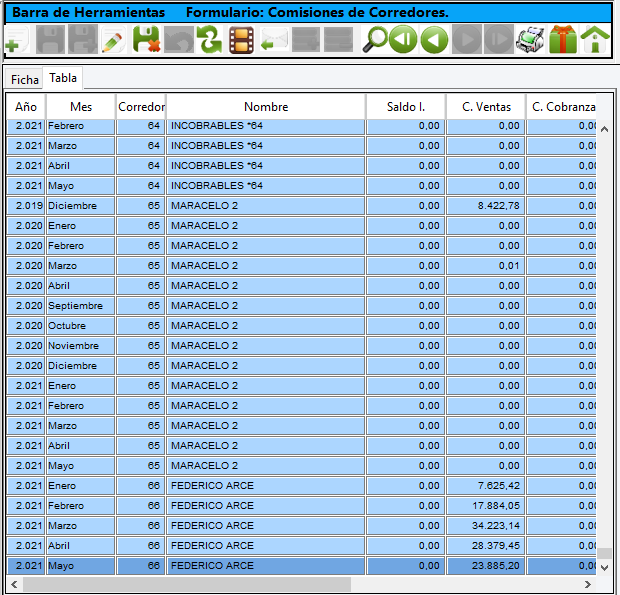Click the envelope with green arrow icon

(274, 40)
